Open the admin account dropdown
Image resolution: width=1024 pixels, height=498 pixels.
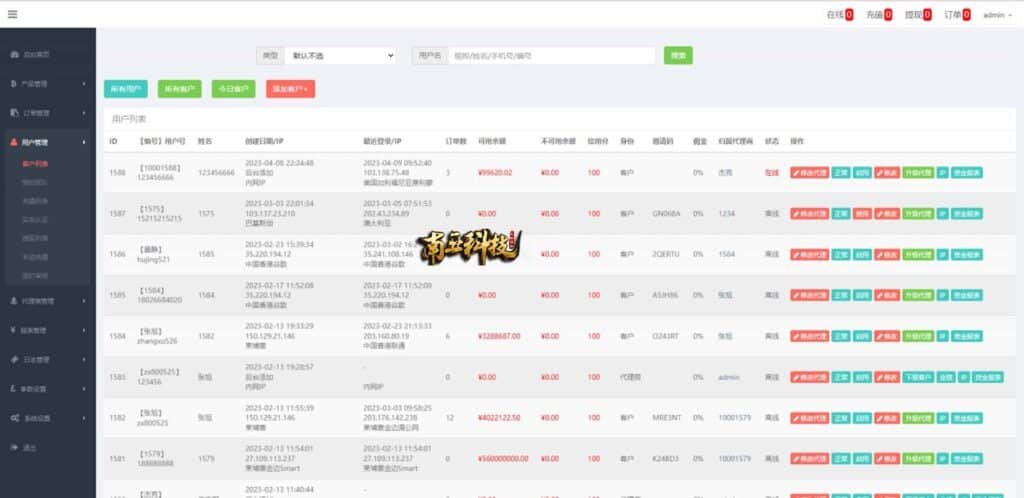[997, 14]
